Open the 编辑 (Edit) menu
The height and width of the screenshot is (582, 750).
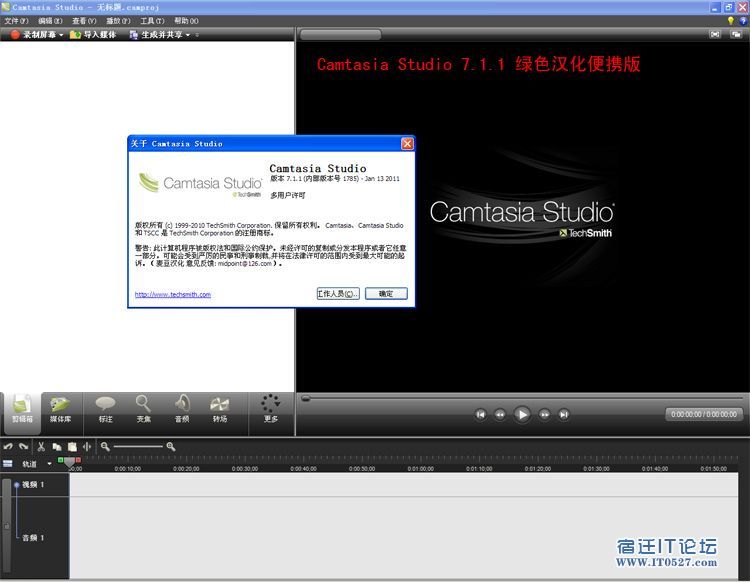click(x=50, y=21)
